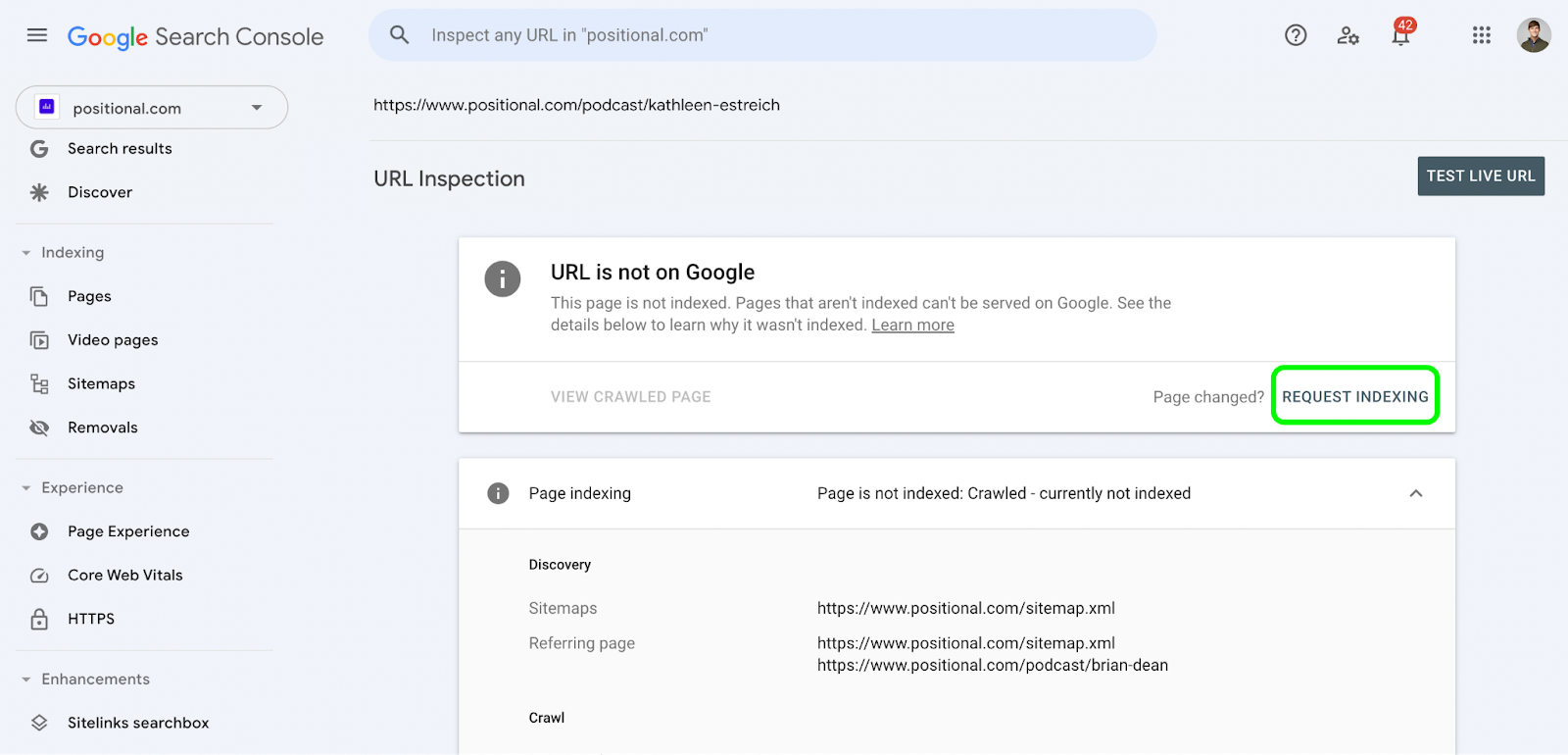Screen dimensions: 1568x755
Task: Click the positional.com property favicon
Action: click(47, 107)
